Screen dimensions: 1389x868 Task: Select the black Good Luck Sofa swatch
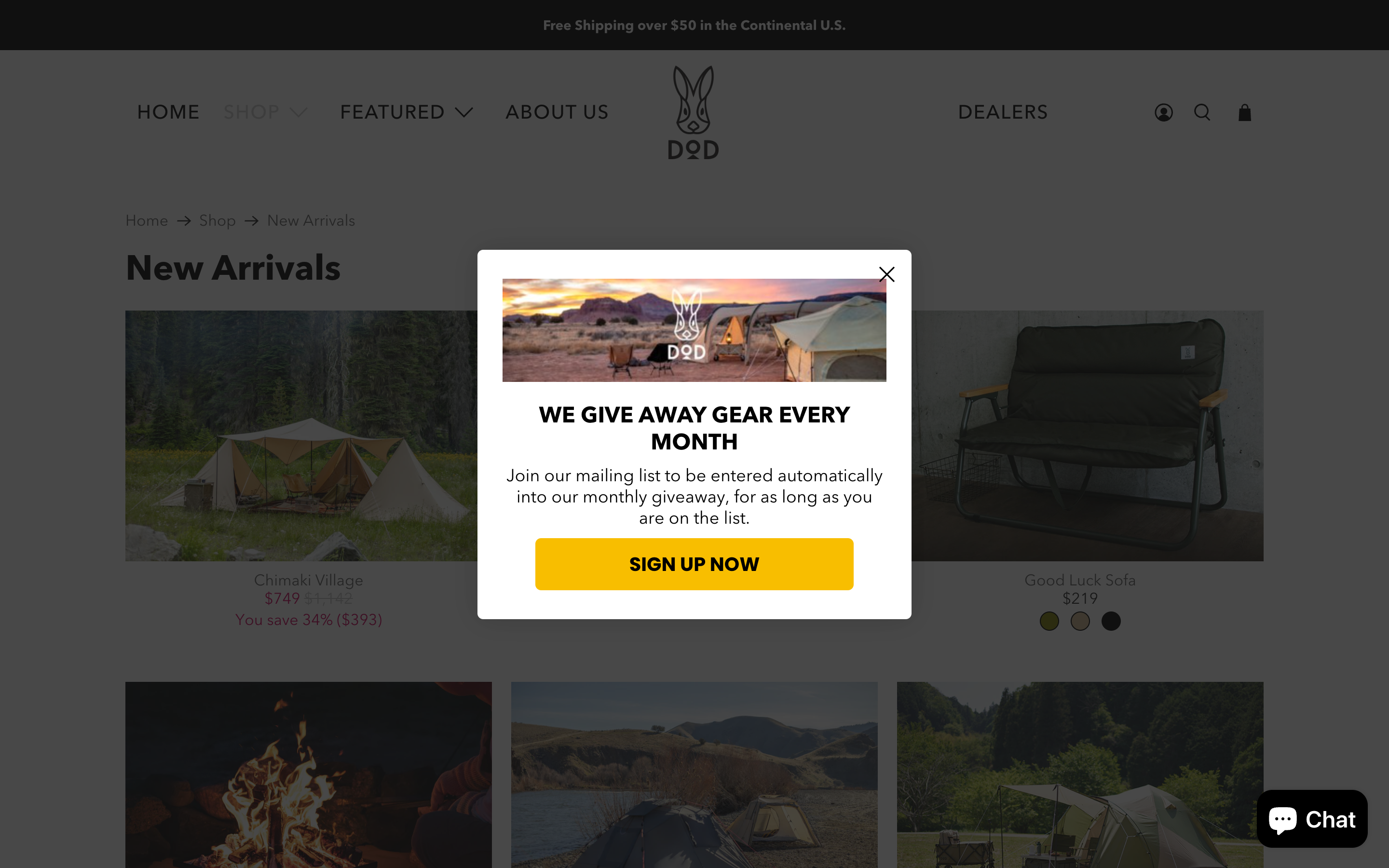(1111, 621)
